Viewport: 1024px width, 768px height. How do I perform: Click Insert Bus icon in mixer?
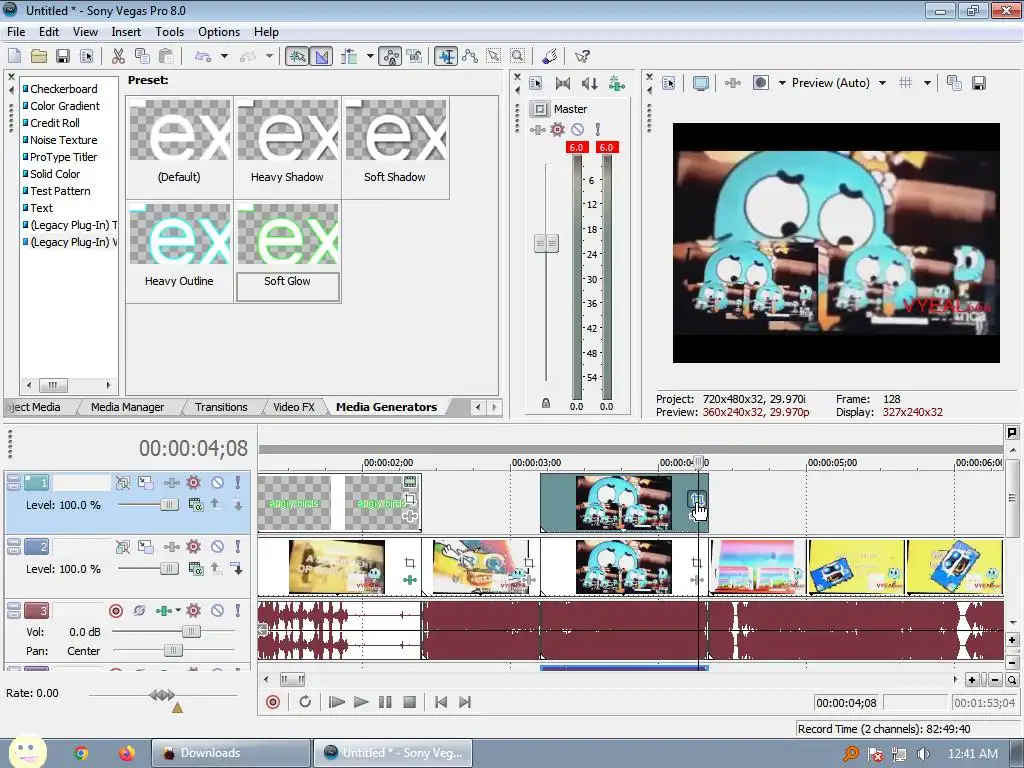tap(616, 83)
